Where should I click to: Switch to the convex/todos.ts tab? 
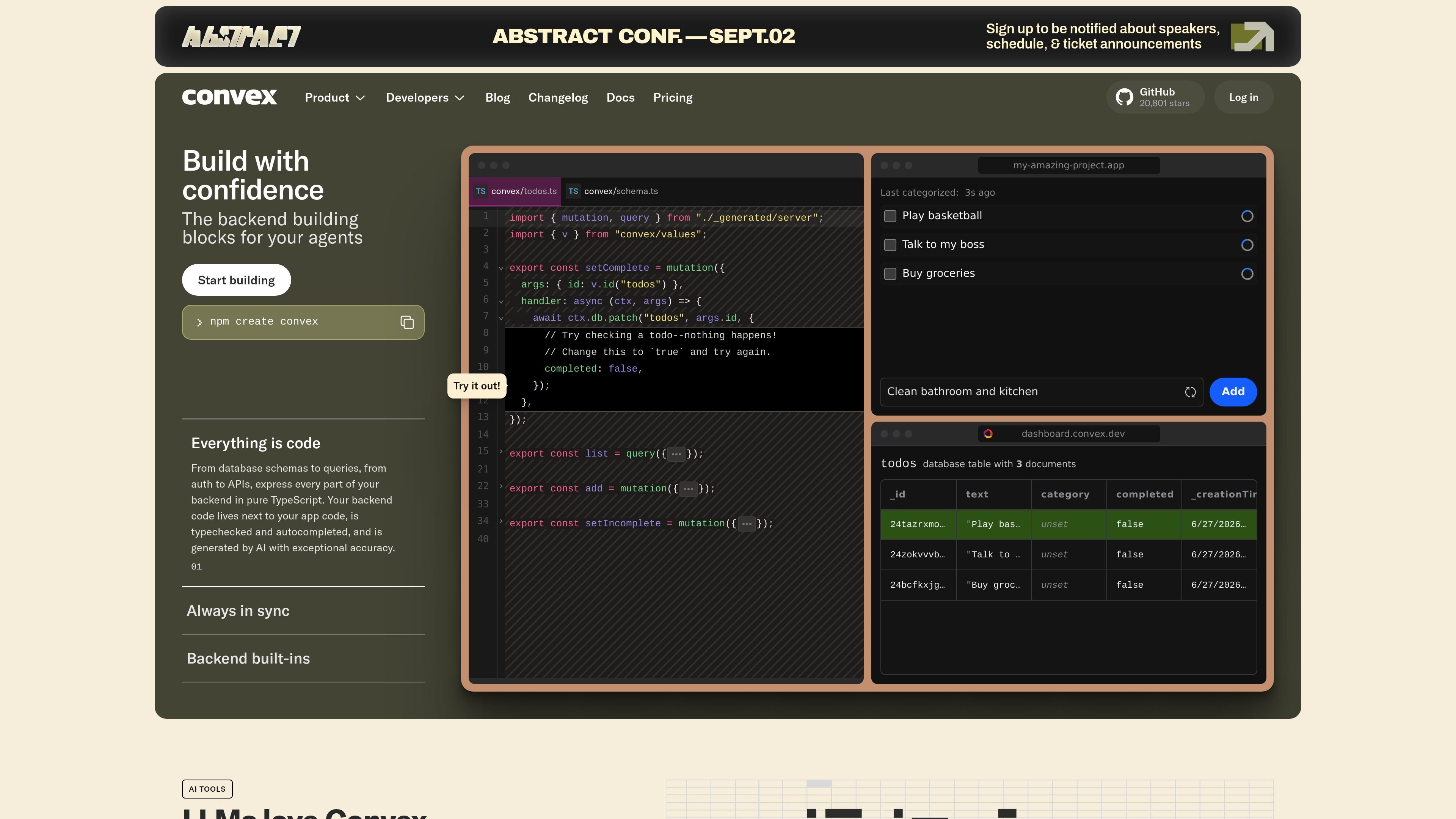pos(516,191)
